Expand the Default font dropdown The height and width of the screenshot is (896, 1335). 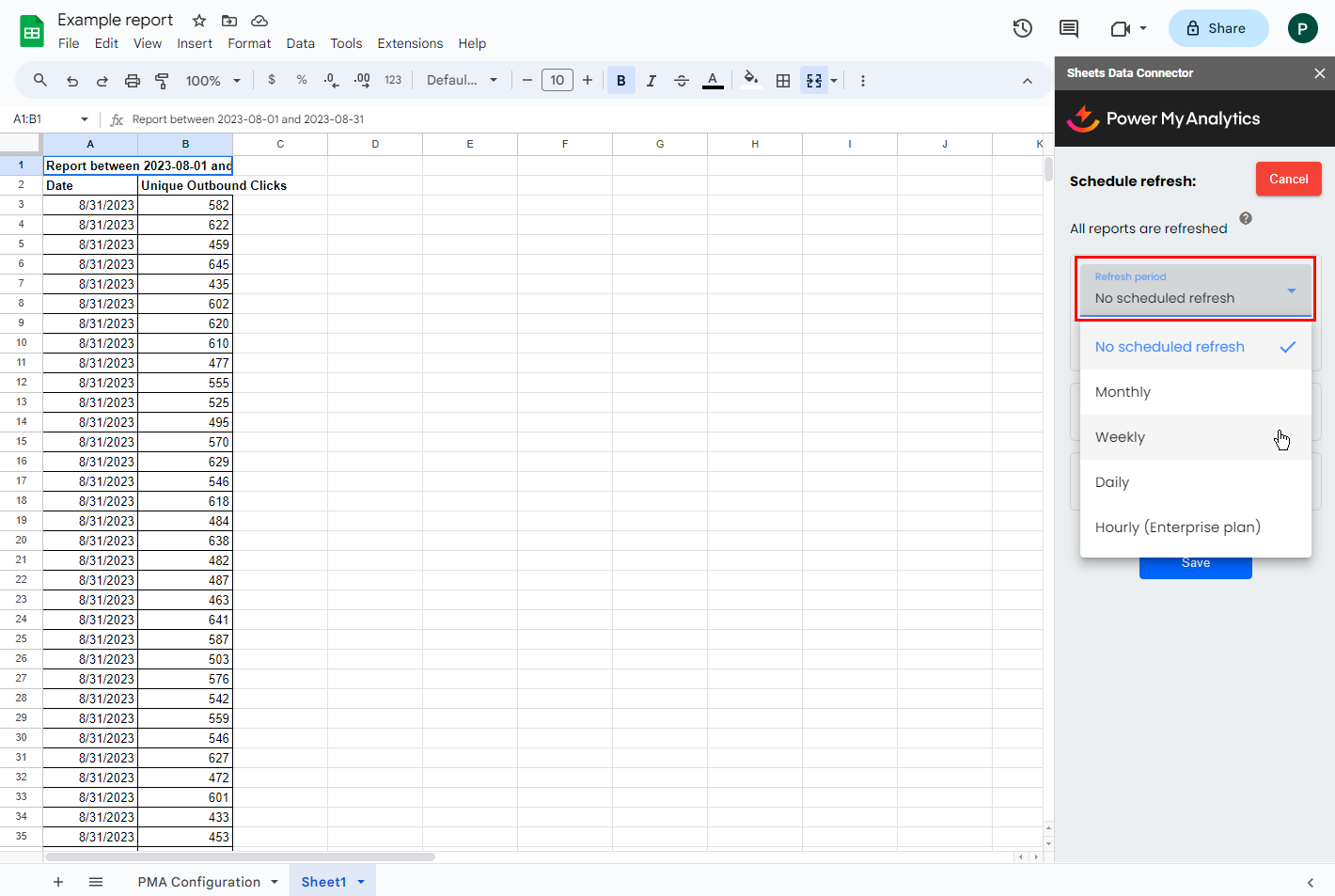pos(462,81)
